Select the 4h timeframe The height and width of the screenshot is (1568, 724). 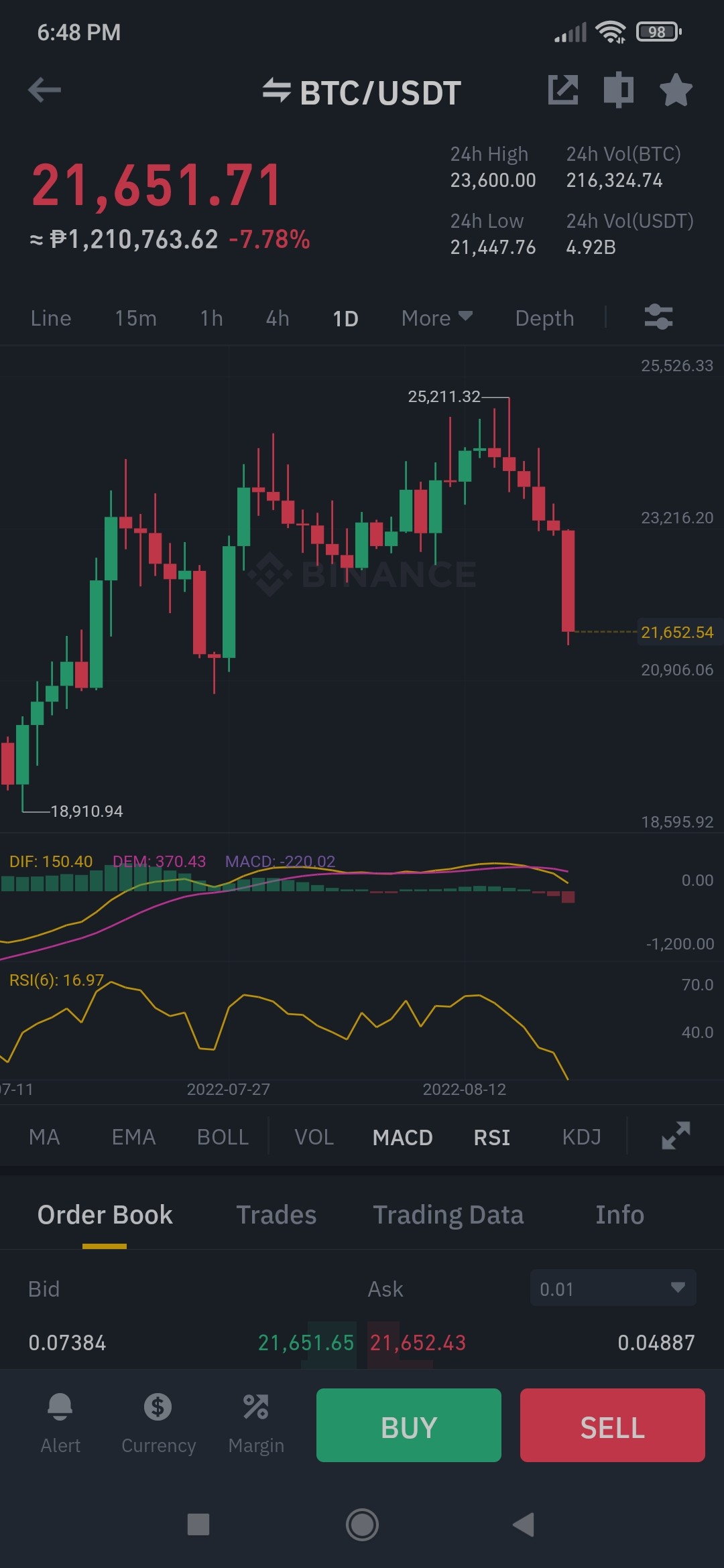(278, 318)
